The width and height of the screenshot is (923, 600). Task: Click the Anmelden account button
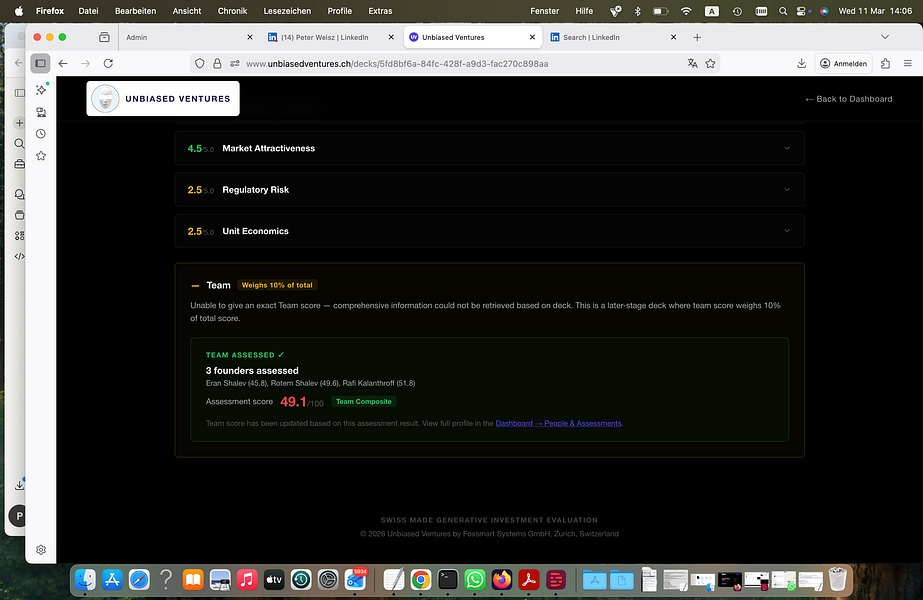tap(844, 64)
